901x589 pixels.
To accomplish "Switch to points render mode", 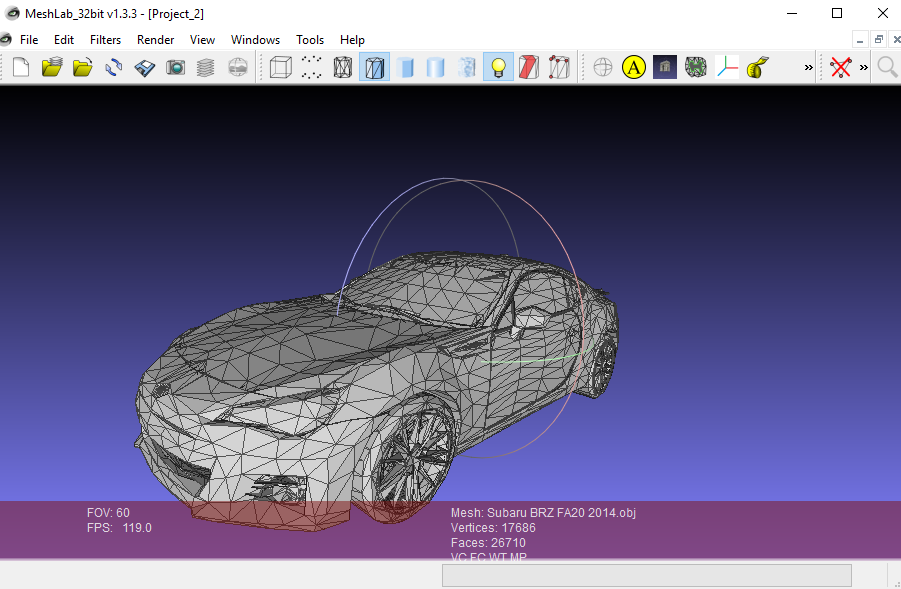I will pyautogui.click(x=311, y=67).
